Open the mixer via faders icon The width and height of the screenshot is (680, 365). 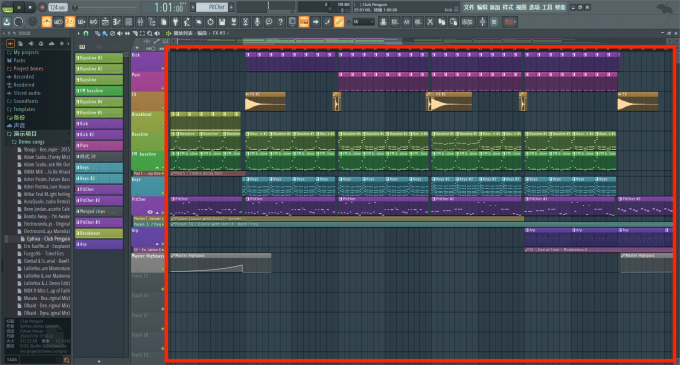coord(140,22)
